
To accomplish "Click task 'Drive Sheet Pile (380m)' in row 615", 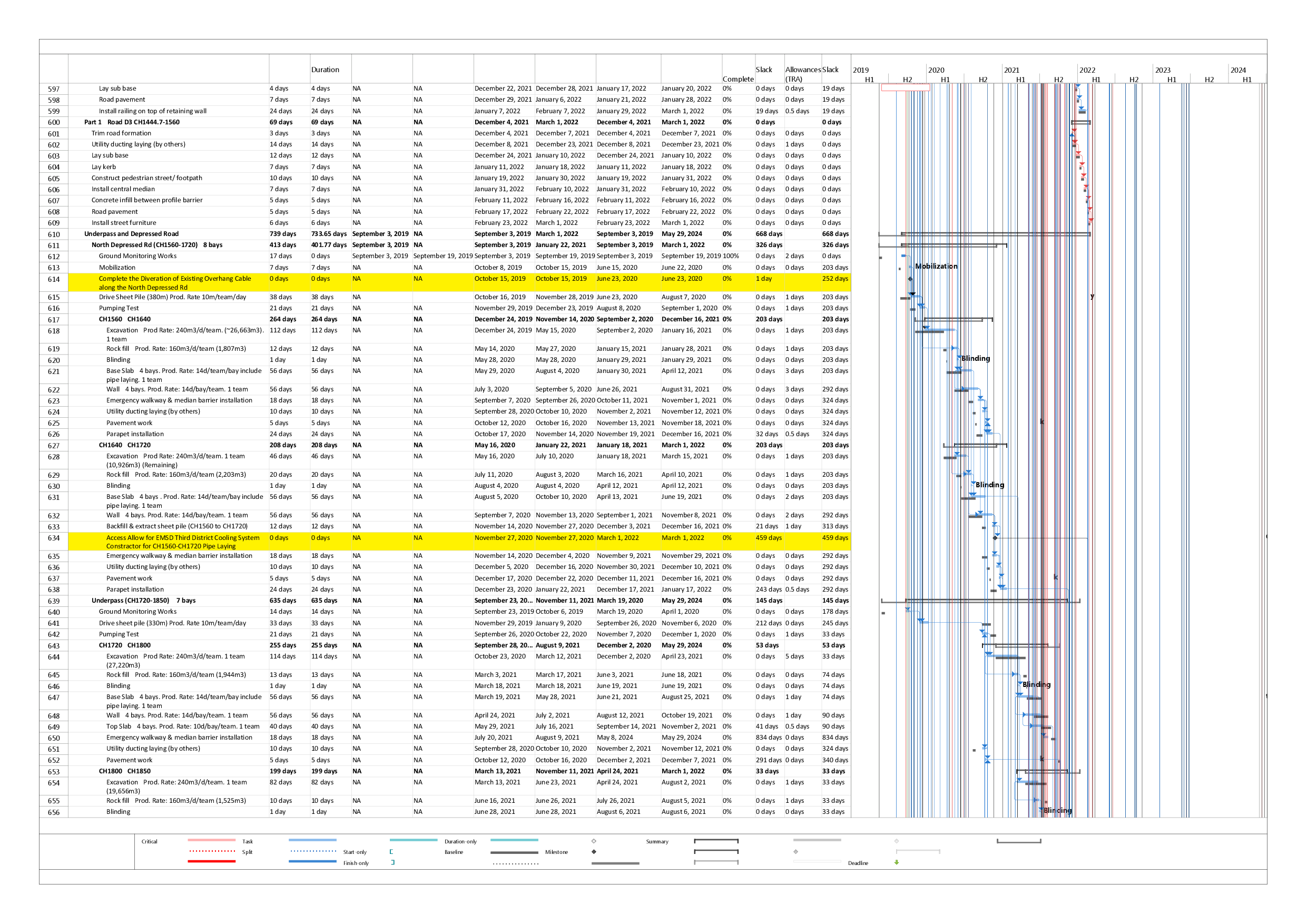I will (x=172, y=297).
